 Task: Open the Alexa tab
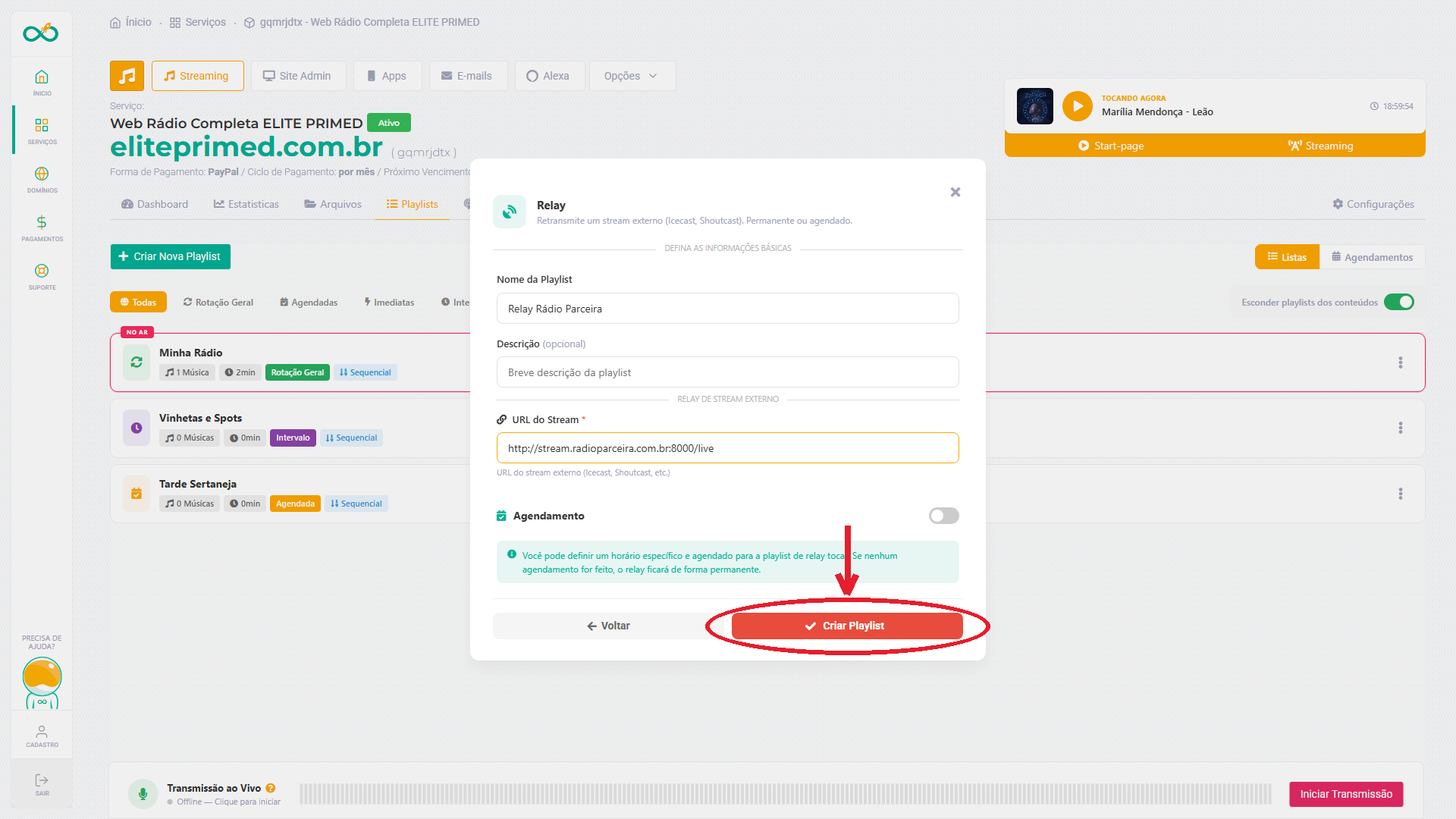[x=548, y=76]
